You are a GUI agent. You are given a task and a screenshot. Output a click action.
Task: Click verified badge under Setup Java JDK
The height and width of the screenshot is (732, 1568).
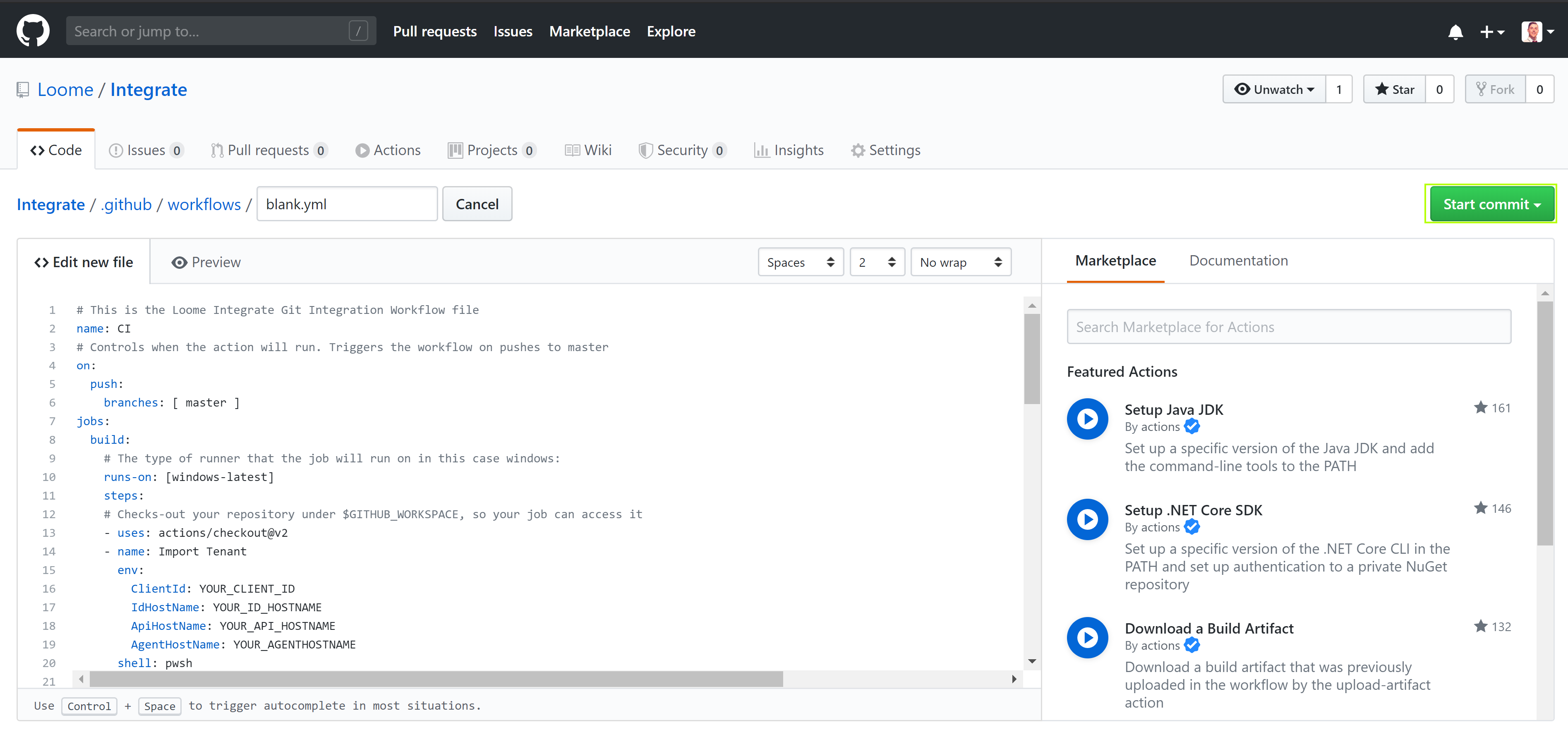pyautogui.click(x=1192, y=426)
